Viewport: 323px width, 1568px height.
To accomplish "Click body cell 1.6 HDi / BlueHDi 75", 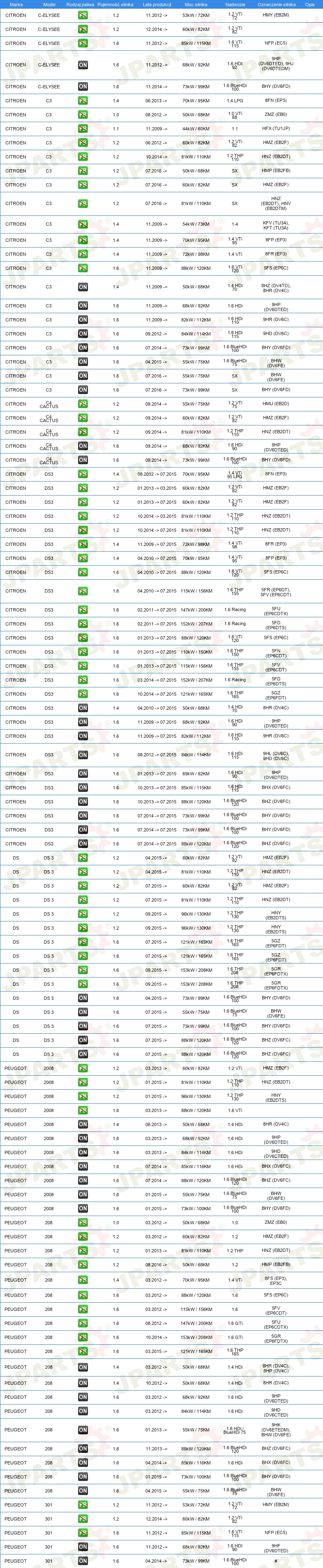I will [x=235, y=1430].
